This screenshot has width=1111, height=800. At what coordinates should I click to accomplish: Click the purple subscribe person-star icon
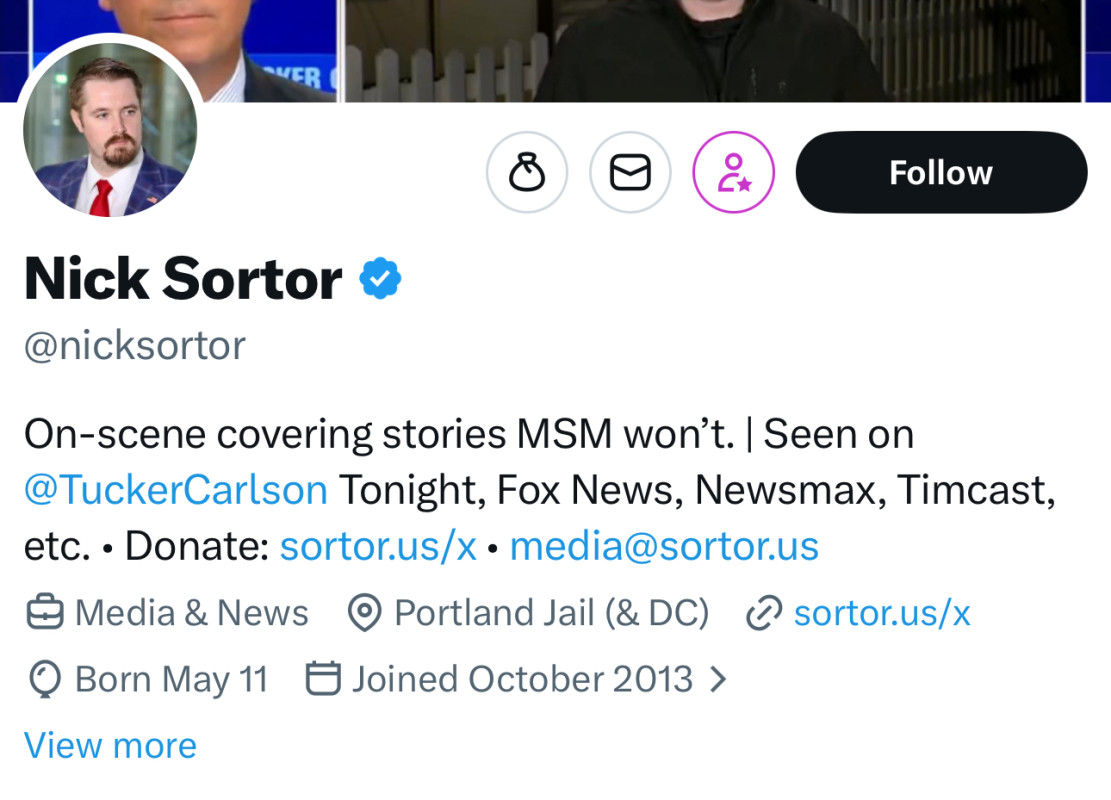coord(734,173)
